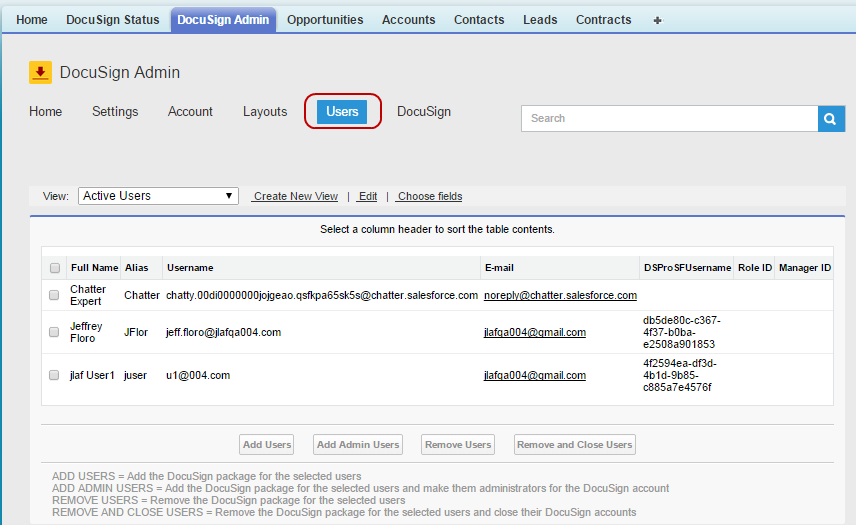856x525 pixels.
Task: Sort the table by Username column header
Action: point(190,268)
